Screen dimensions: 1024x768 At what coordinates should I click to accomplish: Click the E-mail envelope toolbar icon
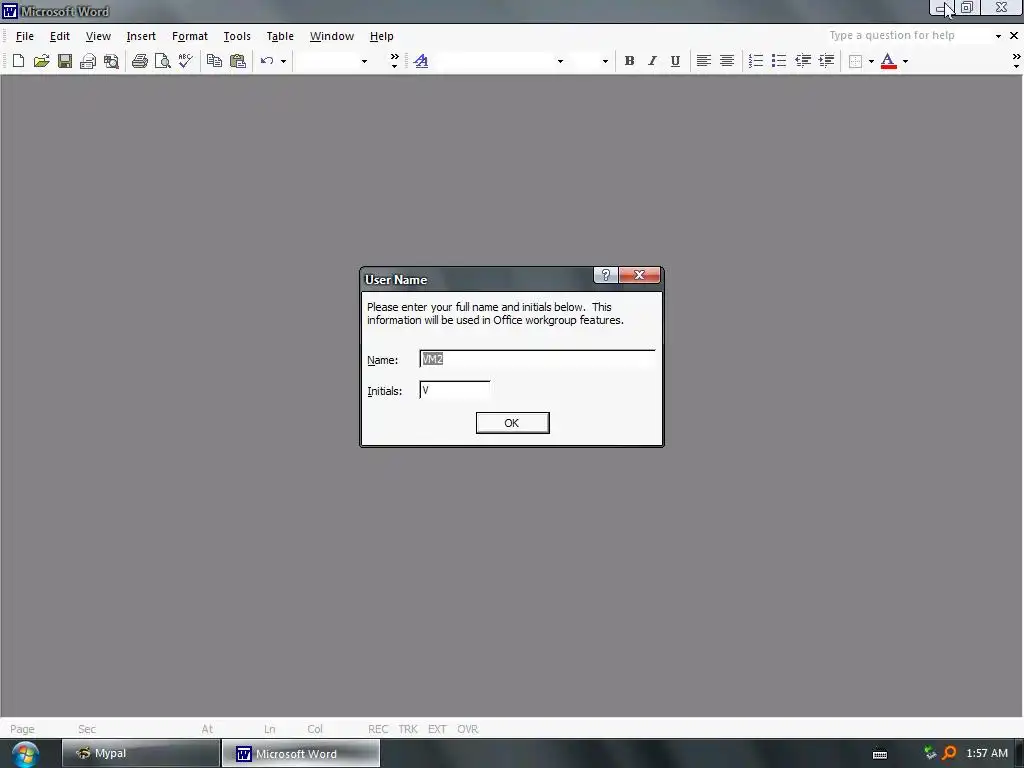[88, 61]
